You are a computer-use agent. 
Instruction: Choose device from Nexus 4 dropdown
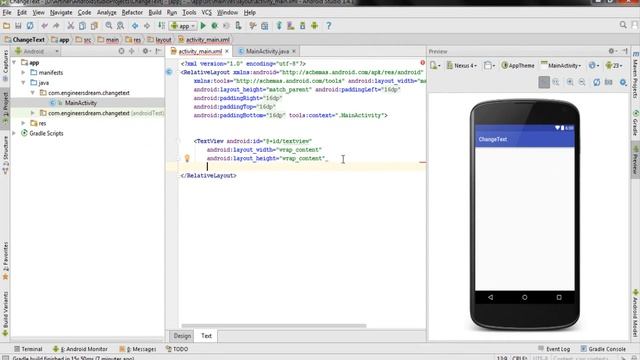pyautogui.click(x=462, y=65)
